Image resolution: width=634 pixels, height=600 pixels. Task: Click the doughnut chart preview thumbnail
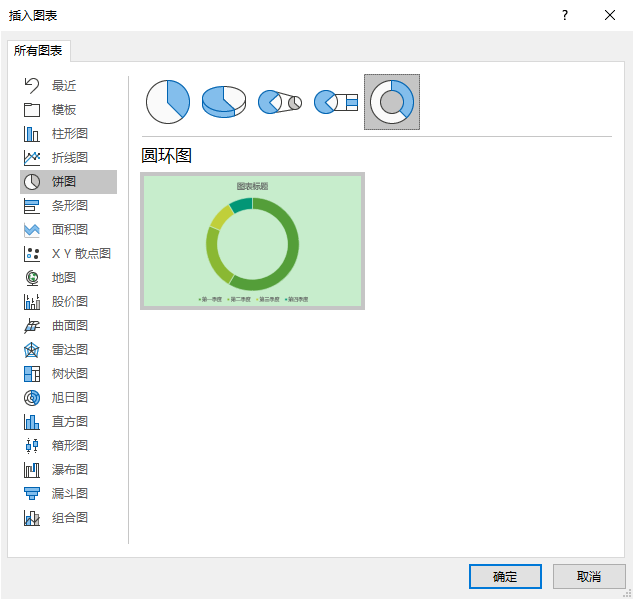tap(252, 241)
